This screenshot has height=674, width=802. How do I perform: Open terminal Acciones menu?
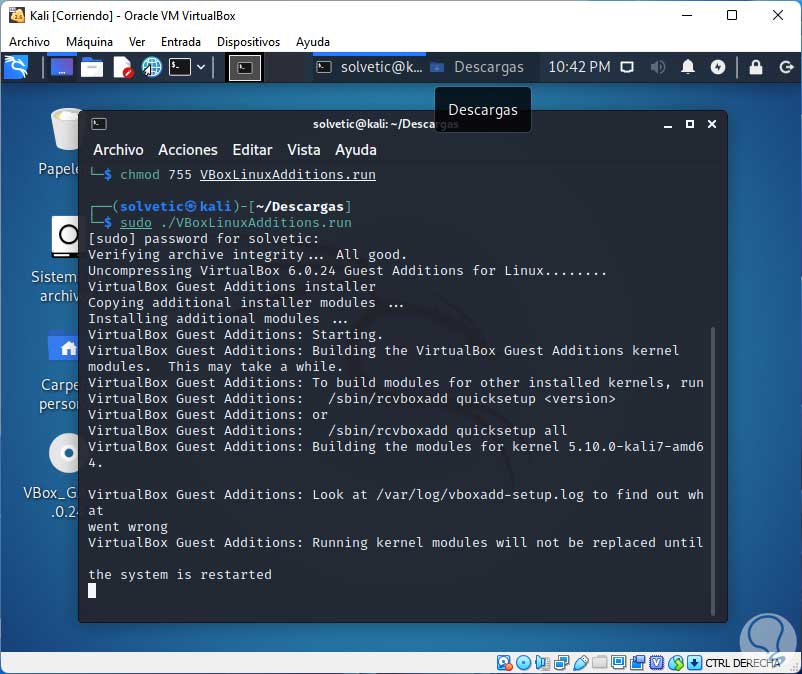click(188, 150)
